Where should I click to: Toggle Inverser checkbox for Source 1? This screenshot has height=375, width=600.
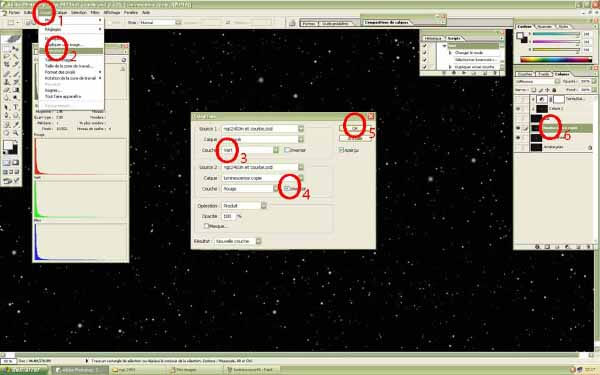(x=287, y=150)
